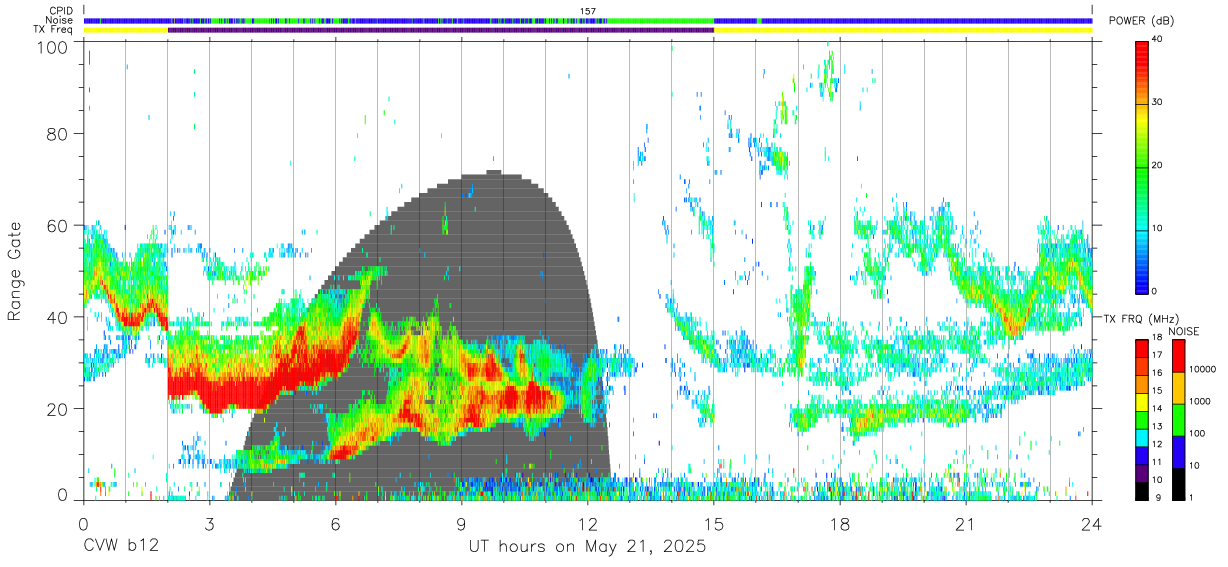Click the 'CPID' row label
Viewport: 1228px width, 567px height.
[62, 11]
